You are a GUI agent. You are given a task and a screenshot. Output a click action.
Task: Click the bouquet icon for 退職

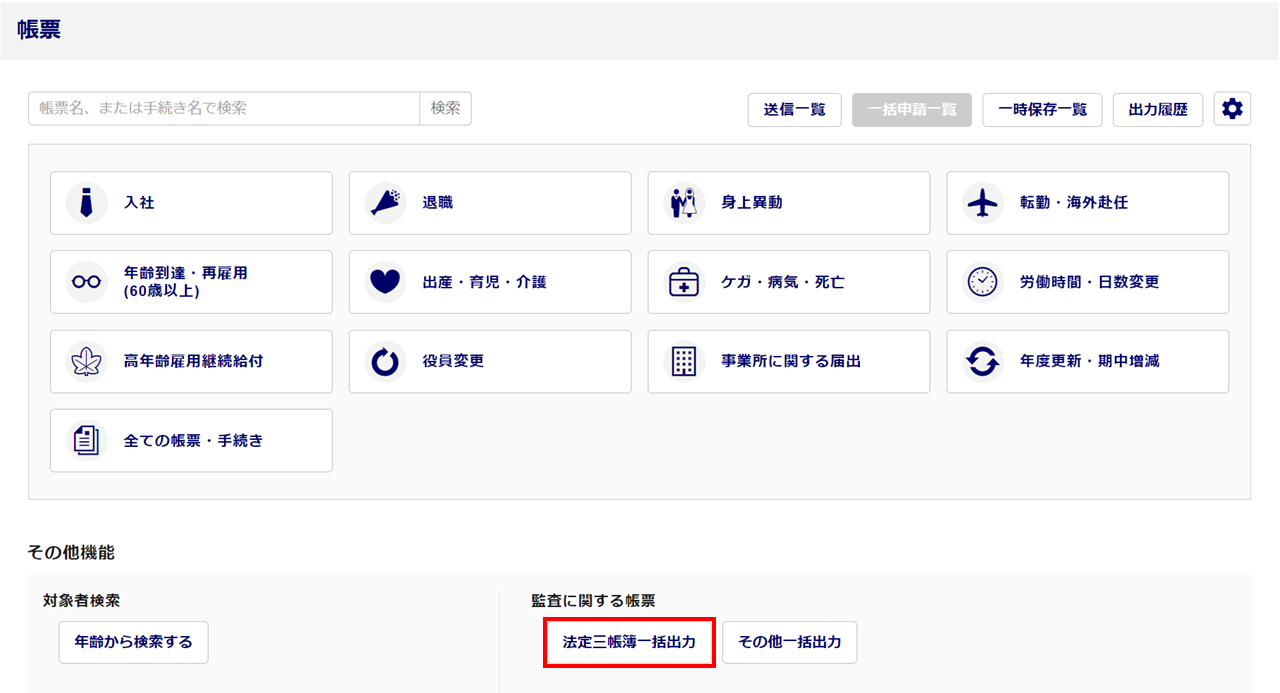[x=385, y=203]
